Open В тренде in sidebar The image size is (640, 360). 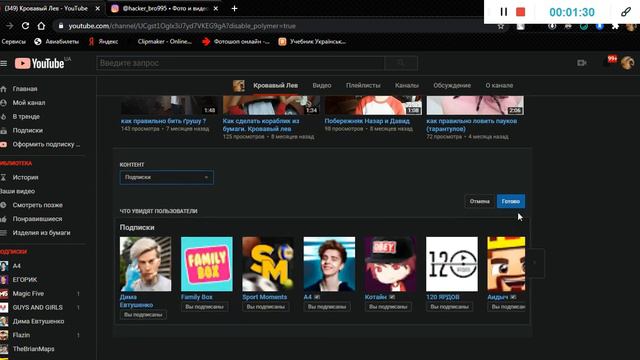pos(26,116)
